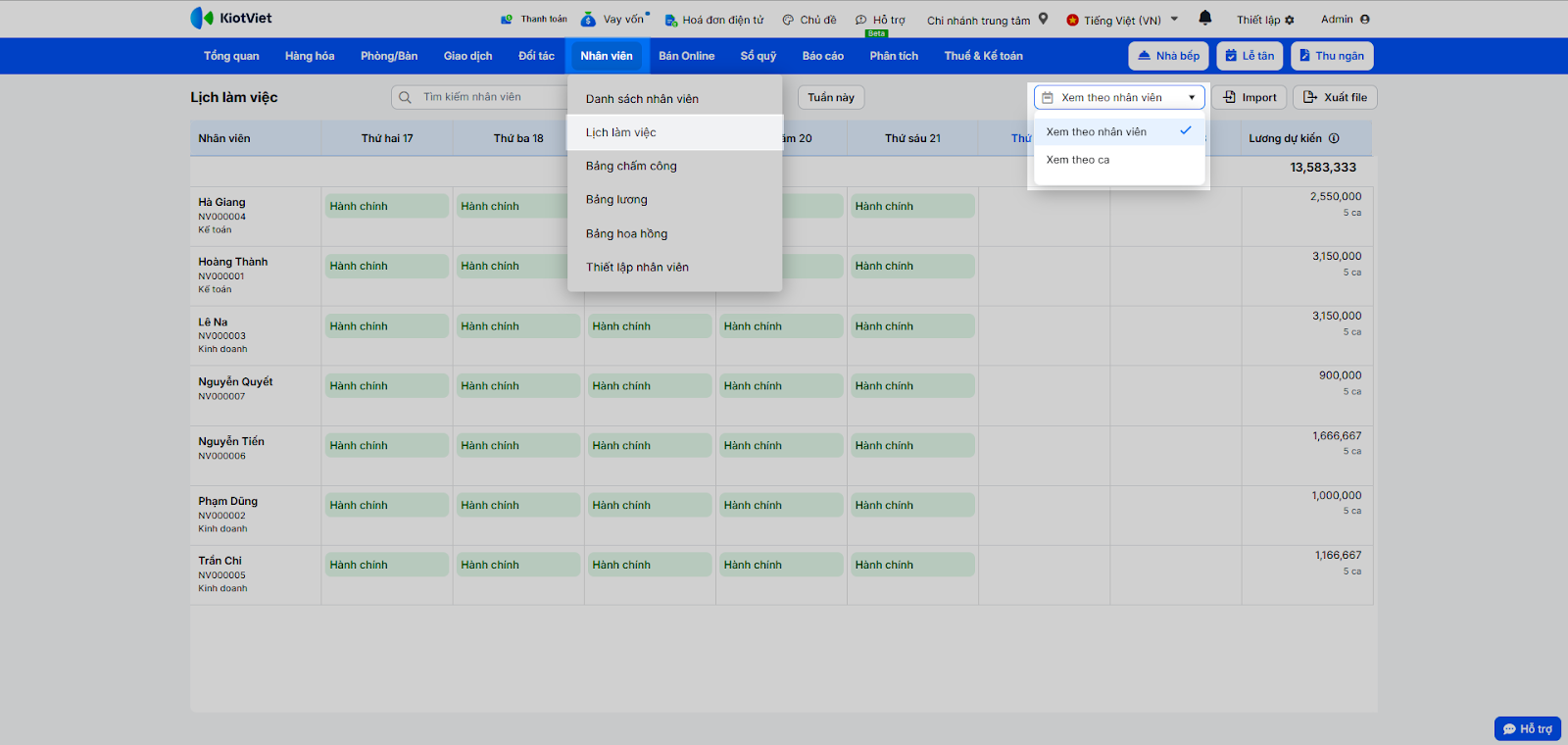This screenshot has height=745, width=1568.
Task: Open Hỗ trợ in top bar
Action: 880,20
